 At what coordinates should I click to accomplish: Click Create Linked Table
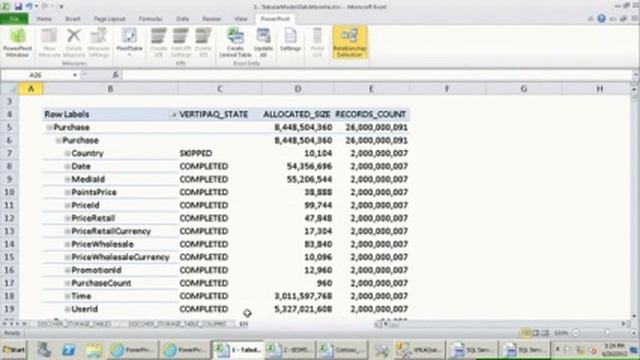click(x=235, y=42)
